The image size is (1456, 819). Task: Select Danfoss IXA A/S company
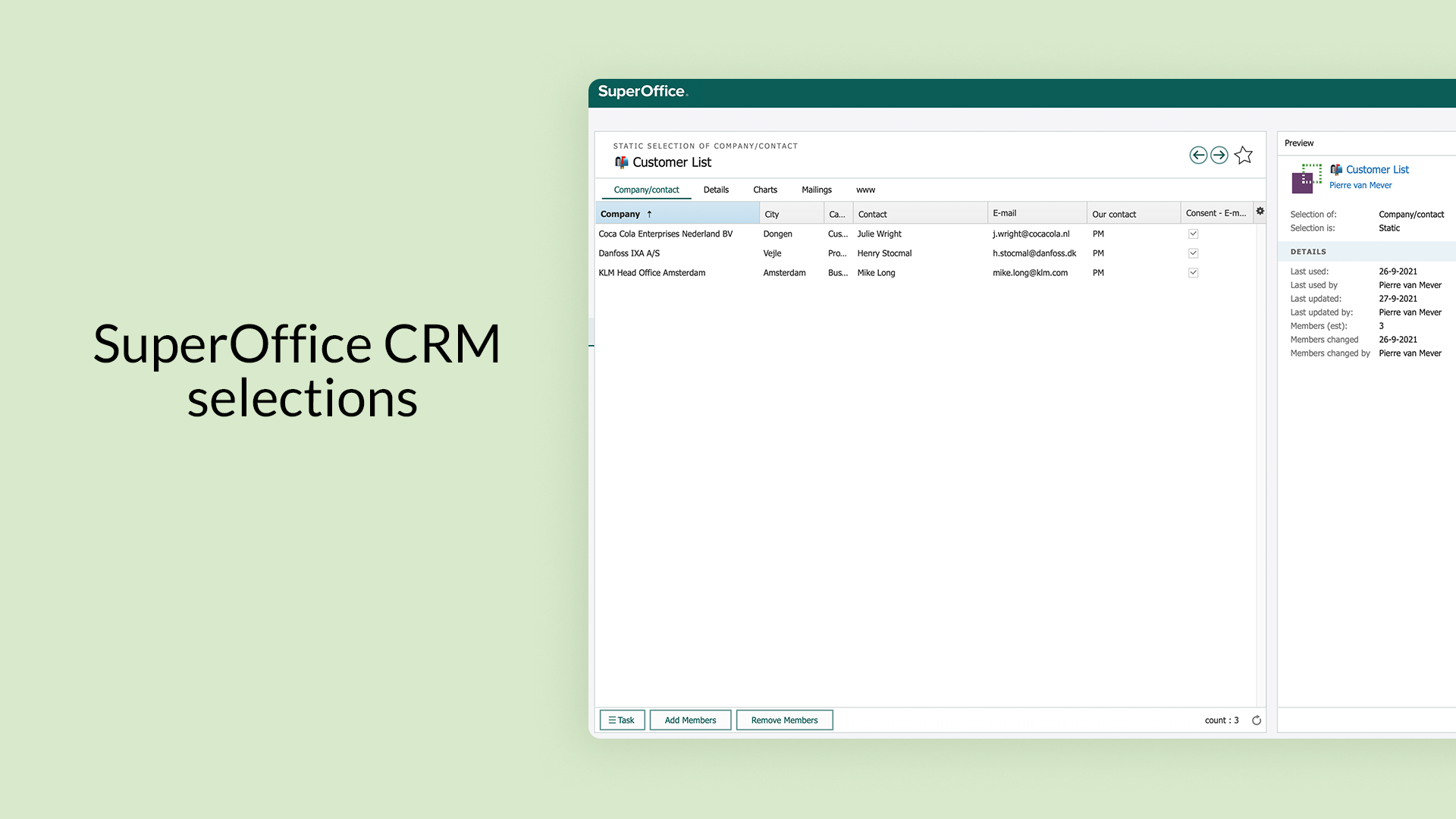pyautogui.click(x=629, y=253)
